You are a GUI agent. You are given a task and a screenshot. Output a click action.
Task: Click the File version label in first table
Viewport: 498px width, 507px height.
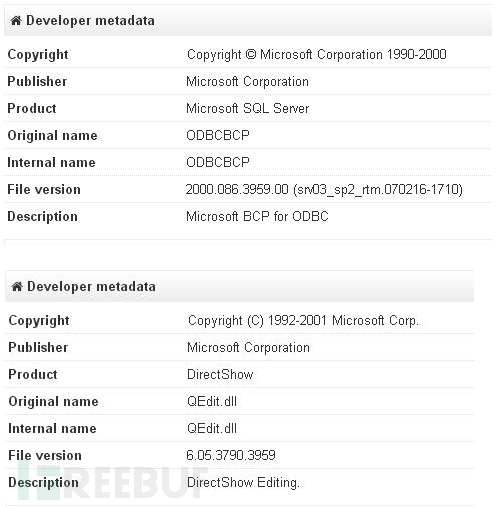tap(44, 190)
